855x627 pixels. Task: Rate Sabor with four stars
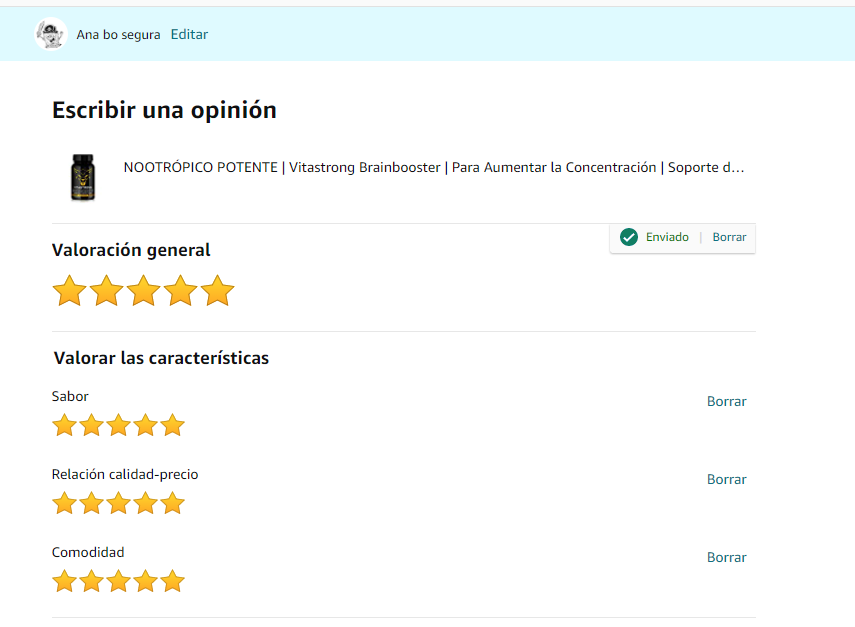point(146,426)
